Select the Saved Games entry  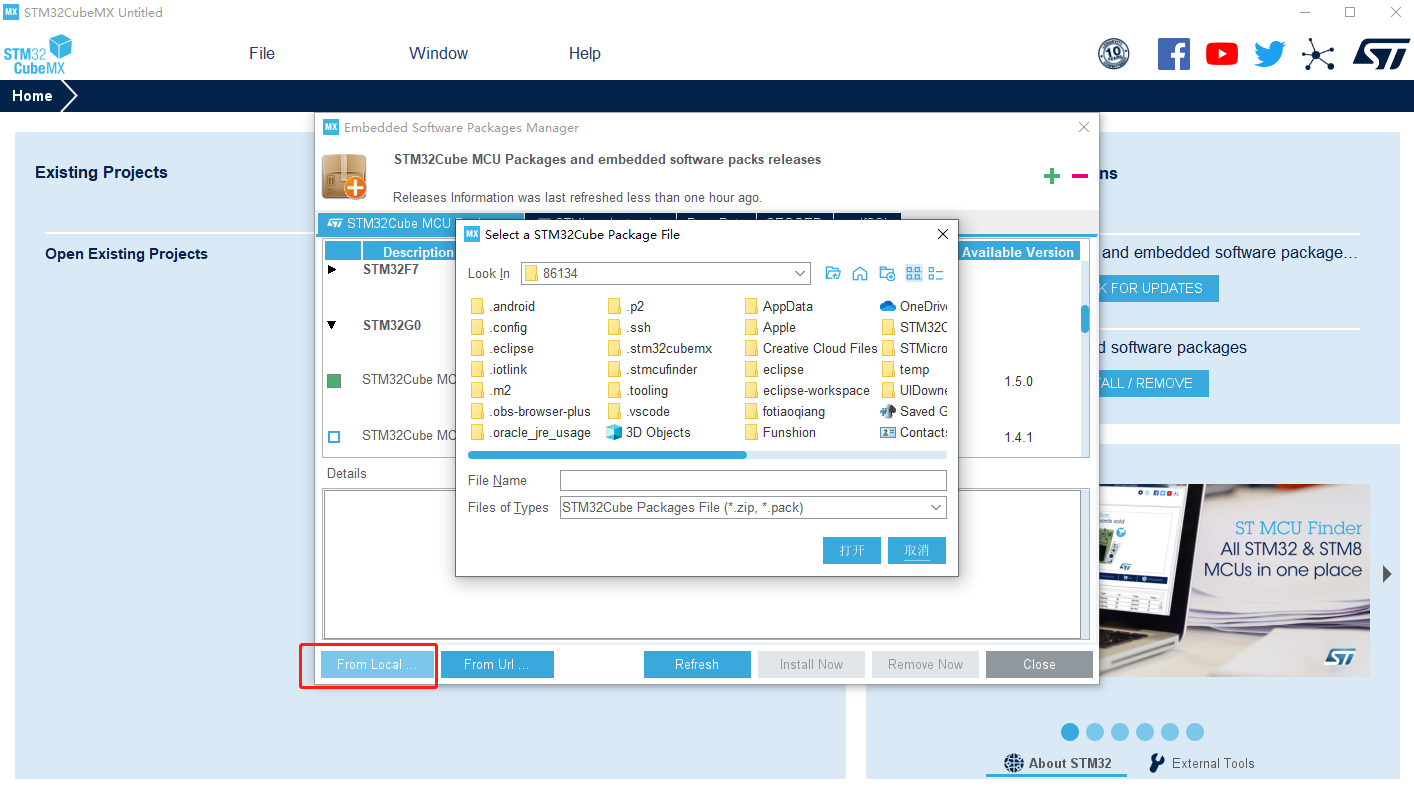click(913, 411)
